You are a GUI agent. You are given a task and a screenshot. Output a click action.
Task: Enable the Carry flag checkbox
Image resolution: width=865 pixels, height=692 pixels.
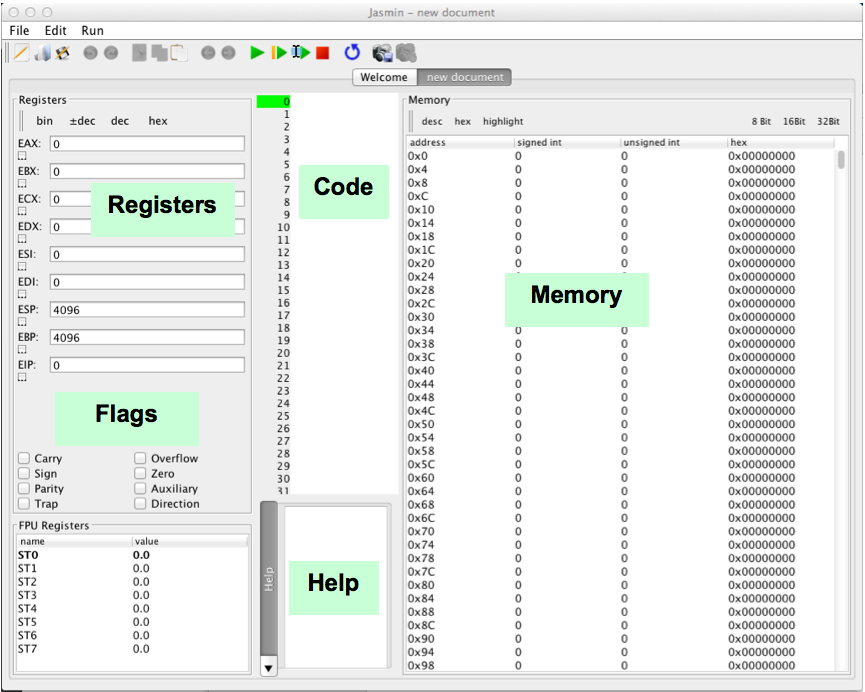tap(24, 459)
